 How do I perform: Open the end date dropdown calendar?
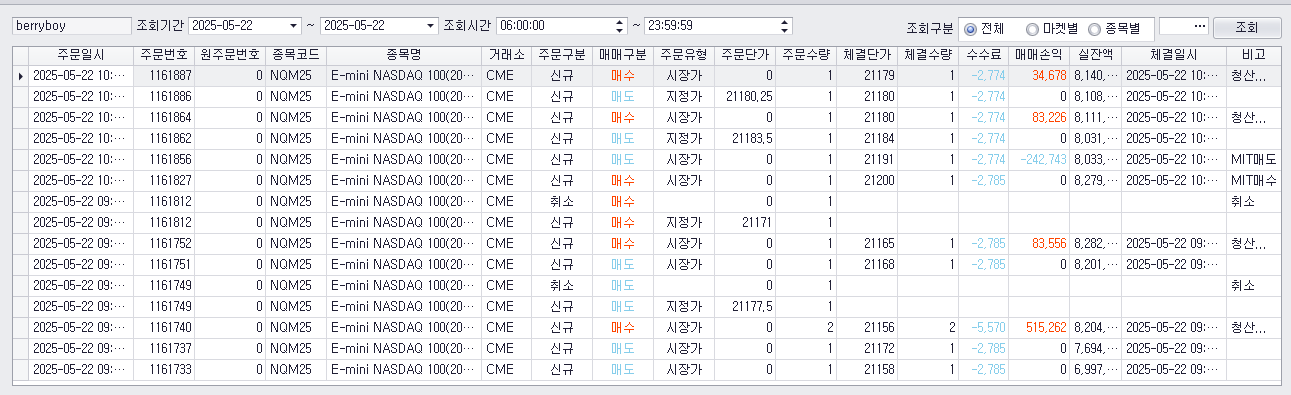click(430, 25)
